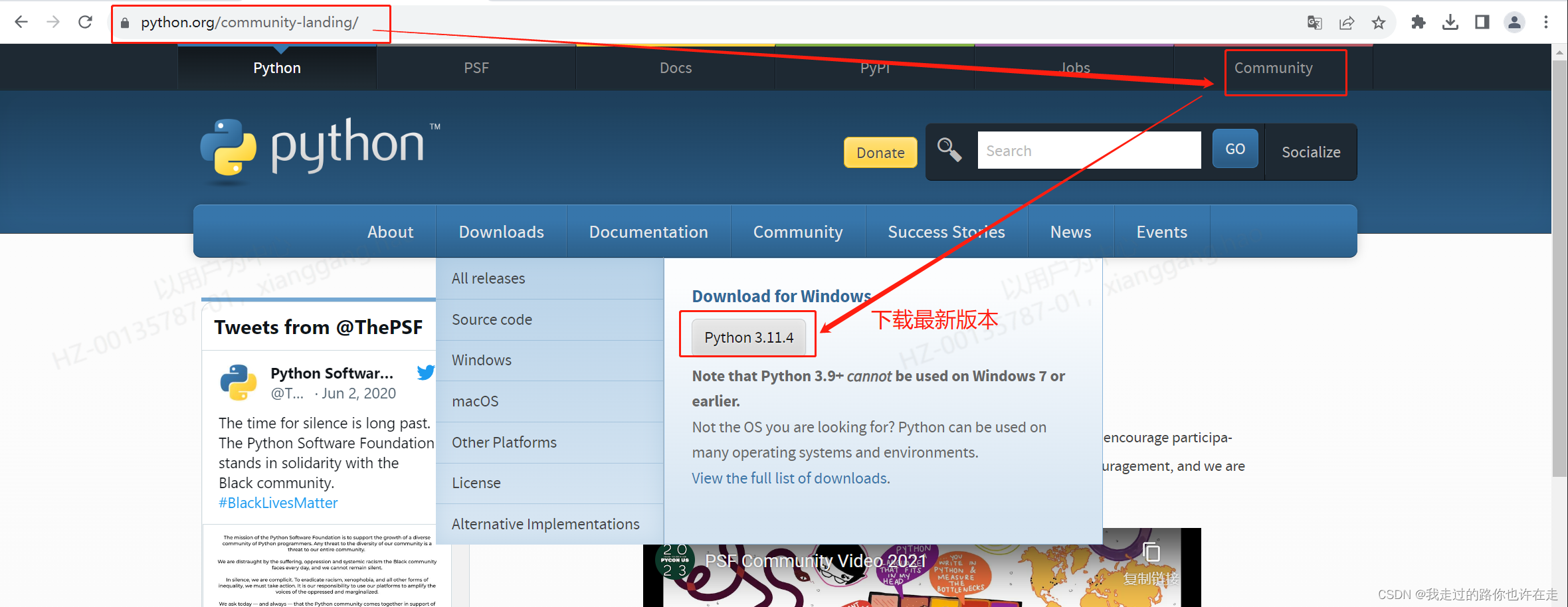The width and height of the screenshot is (1568, 607).
Task: Open the Events navigation menu
Action: coord(1161,232)
